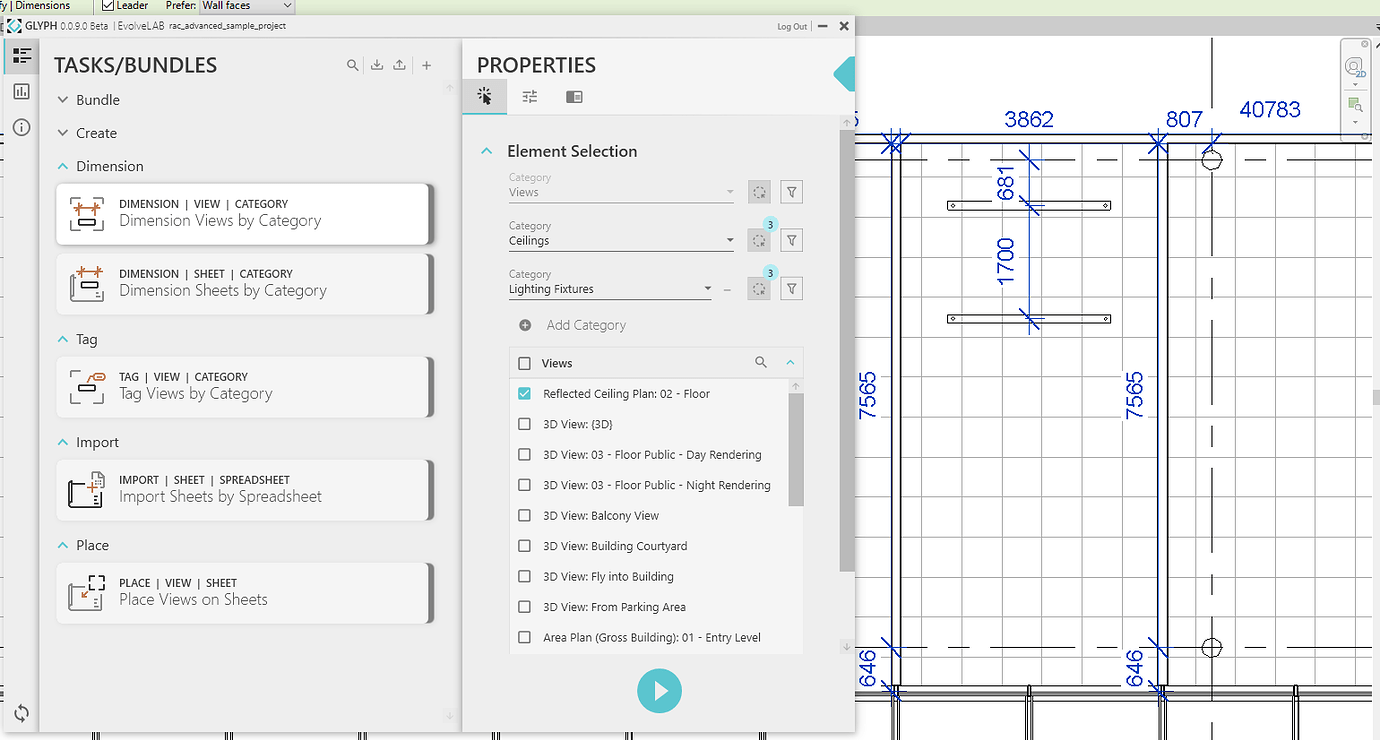Open the Prefer: Wall faces dropdown
Screen dimensions: 1380x740
pyautogui.click(x=246, y=6)
